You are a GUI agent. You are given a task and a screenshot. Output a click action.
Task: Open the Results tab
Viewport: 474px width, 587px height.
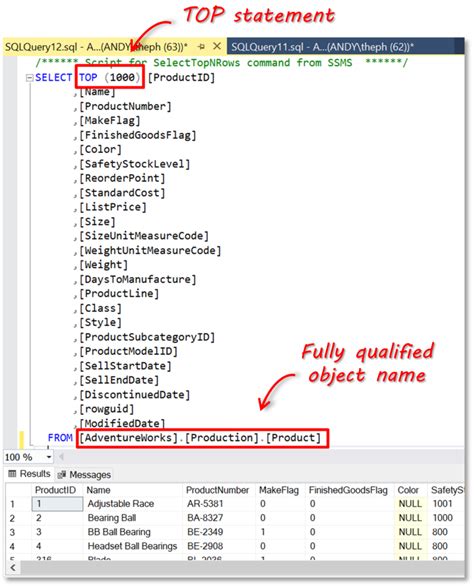click(x=29, y=474)
